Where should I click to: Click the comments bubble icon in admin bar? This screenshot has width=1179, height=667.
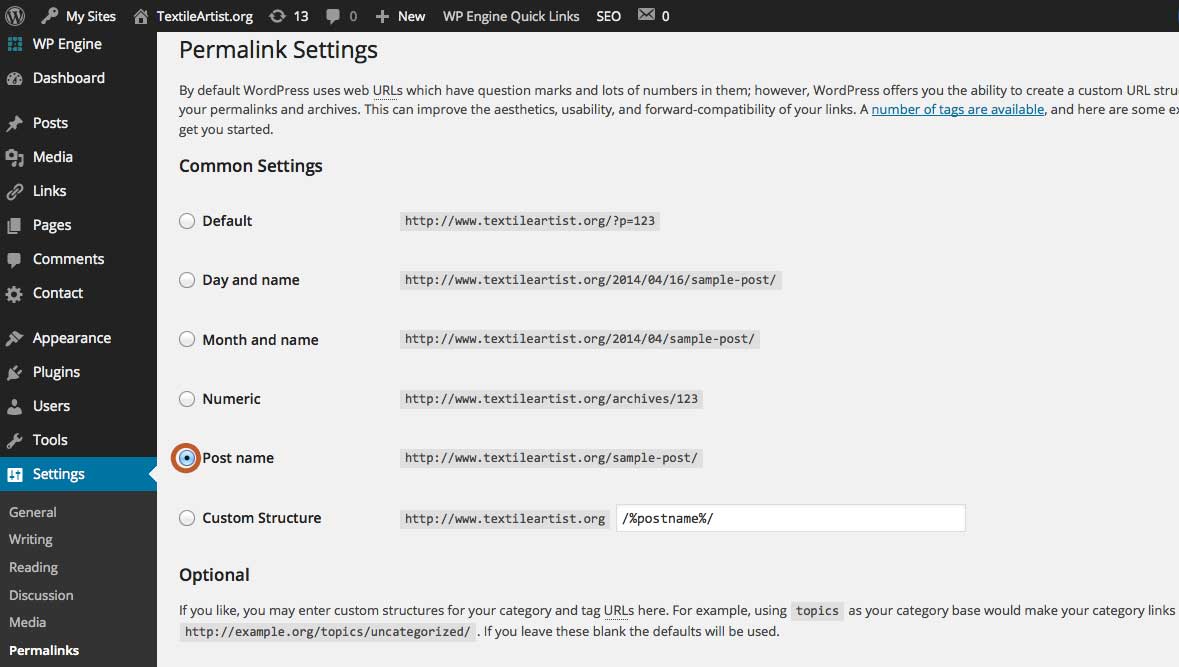click(x=333, y=16)
